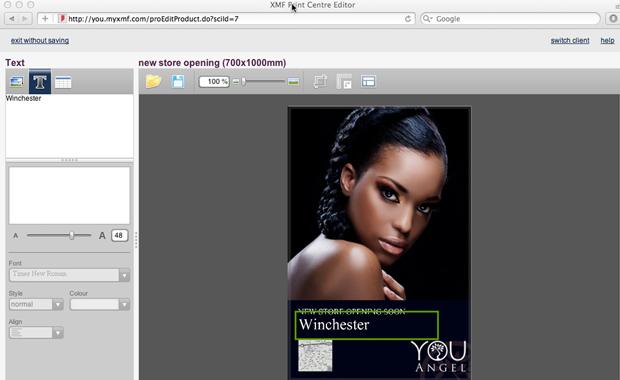Open the Table panel icon
This screenshot has width=620, height=380.
point(63,82)
